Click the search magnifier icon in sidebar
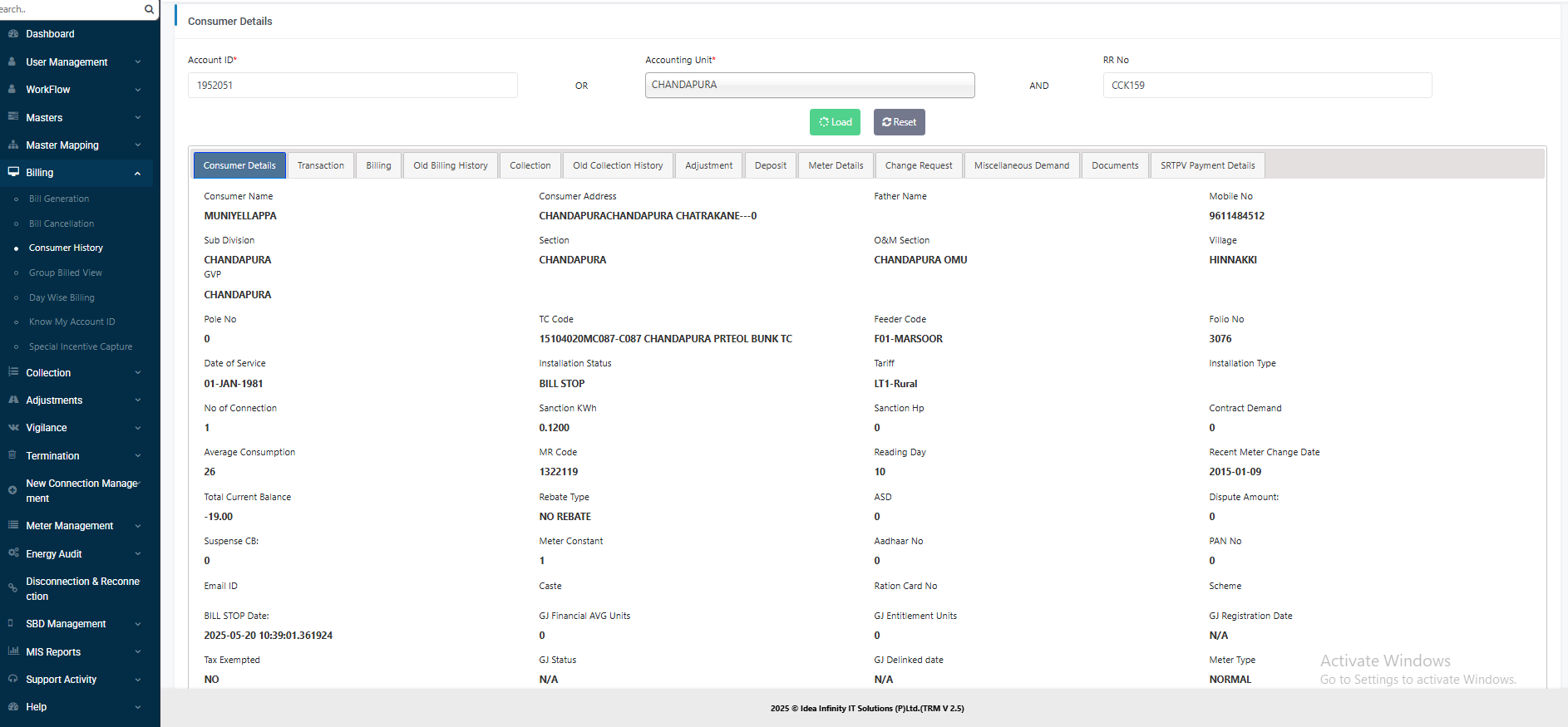 click(x=149, y=9)
